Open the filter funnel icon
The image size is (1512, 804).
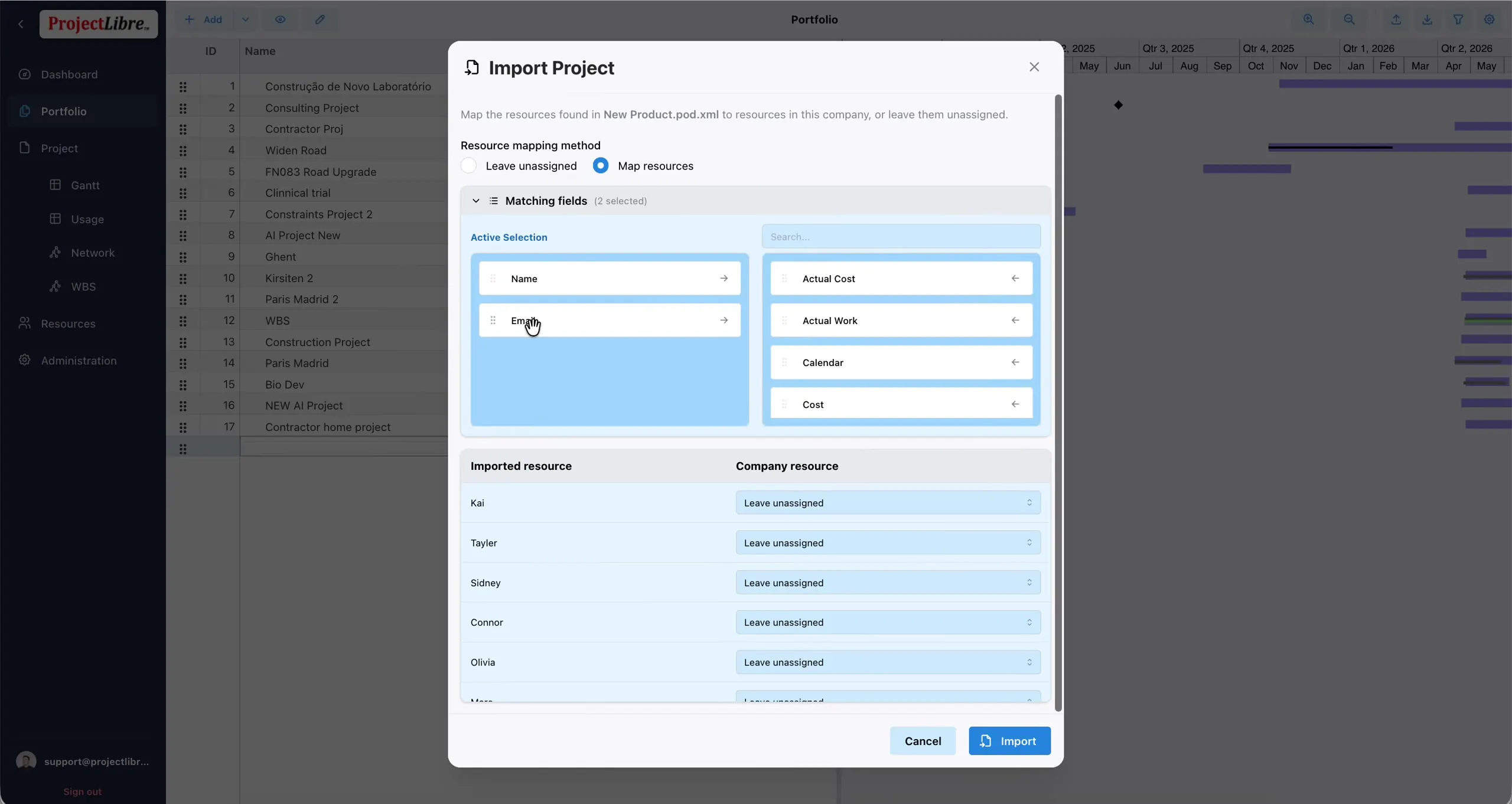[1458, 19]
